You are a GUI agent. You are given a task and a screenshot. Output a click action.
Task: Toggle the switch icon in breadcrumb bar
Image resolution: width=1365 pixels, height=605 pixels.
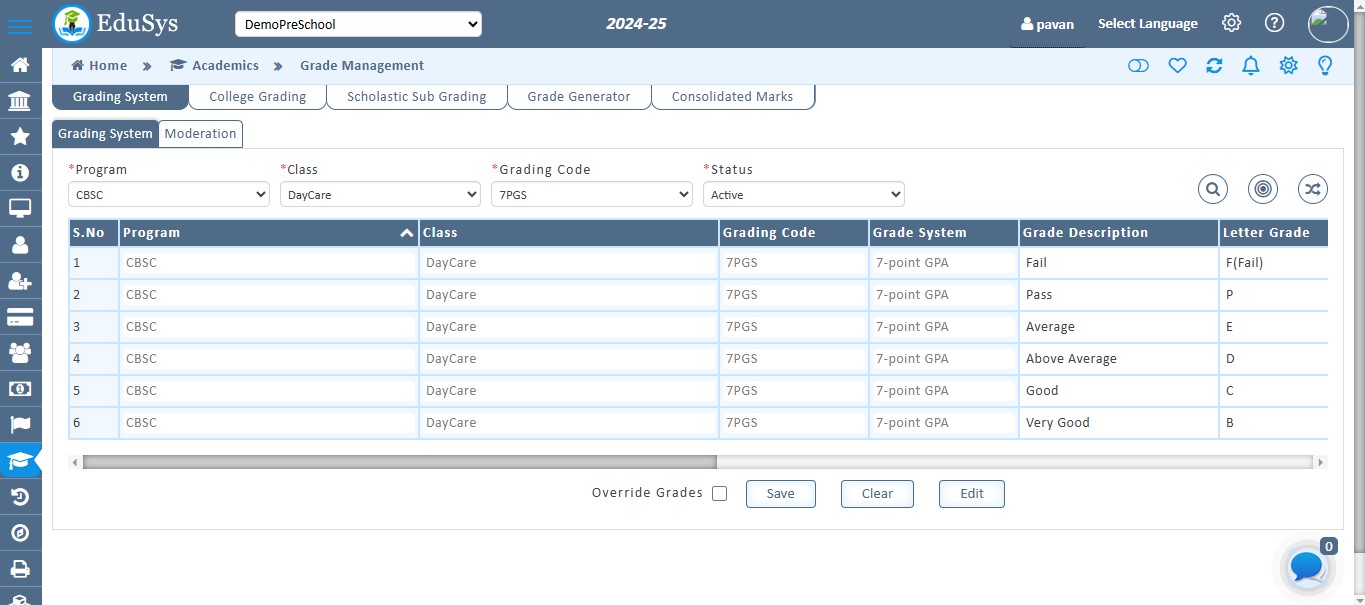click(x=1138, y=66)
